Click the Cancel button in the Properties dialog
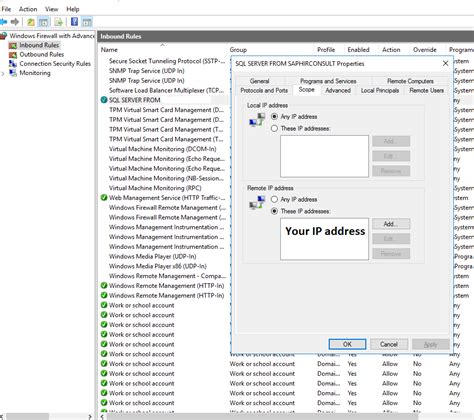Image resolution: width=474 pixels, height=420 pixels. (x=389, y=344)
